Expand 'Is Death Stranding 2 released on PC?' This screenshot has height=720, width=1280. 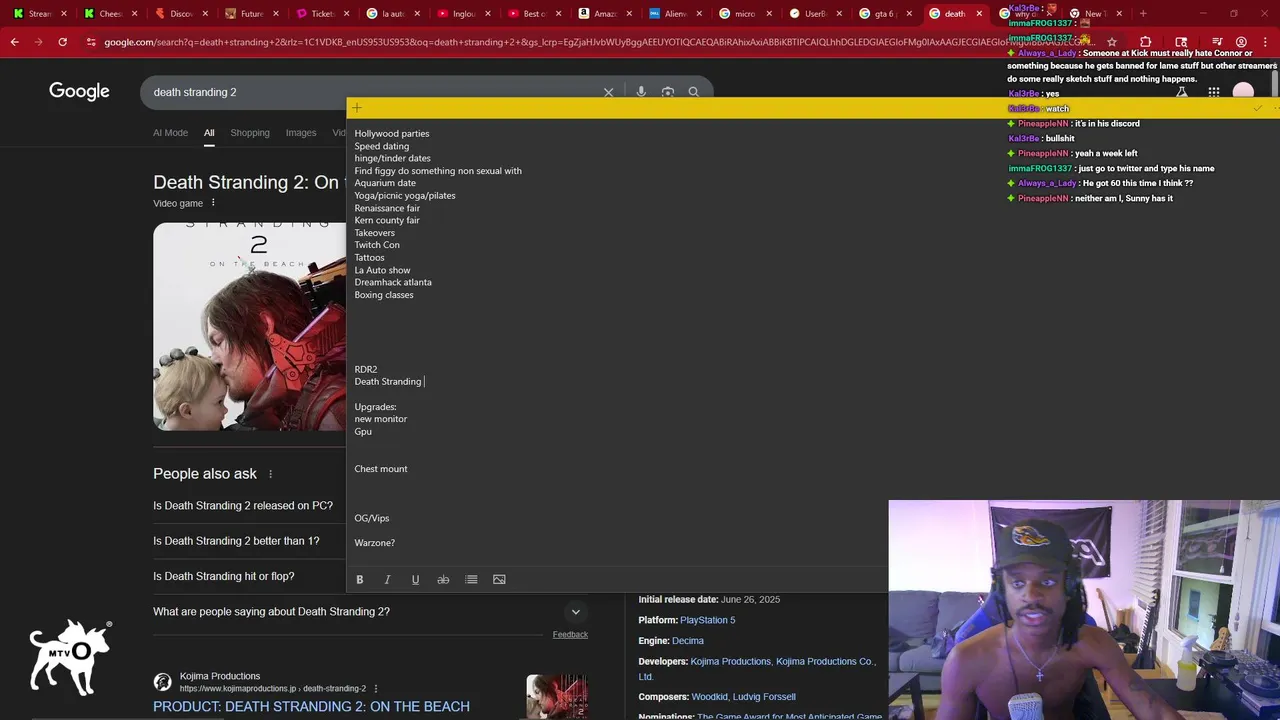(243, 506)
